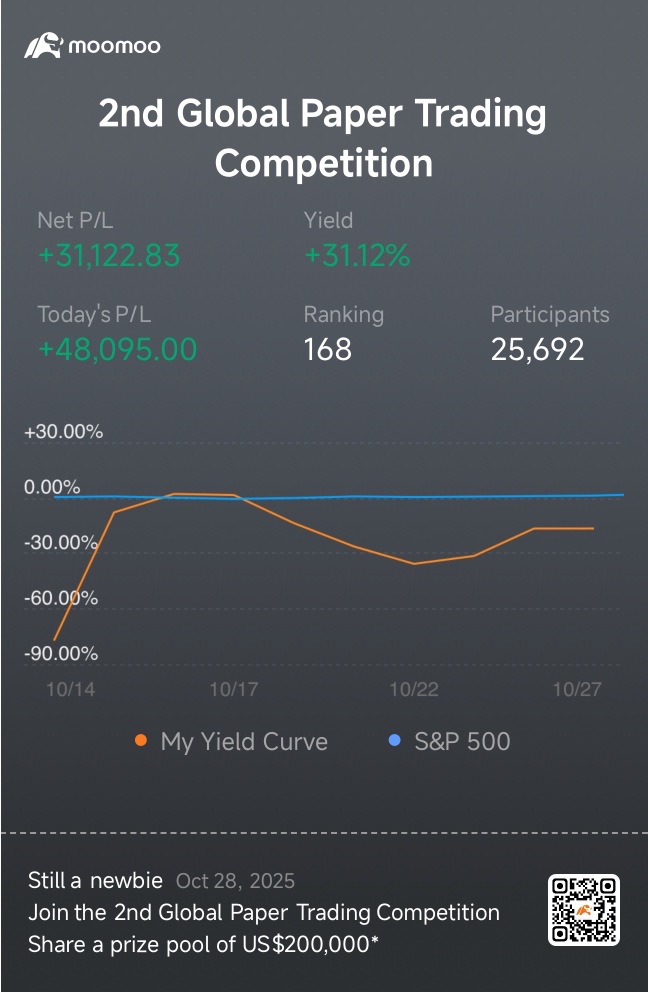Select the 10/17 date axis marker
This screenshot has width=648, height=992.
(235, 690)
